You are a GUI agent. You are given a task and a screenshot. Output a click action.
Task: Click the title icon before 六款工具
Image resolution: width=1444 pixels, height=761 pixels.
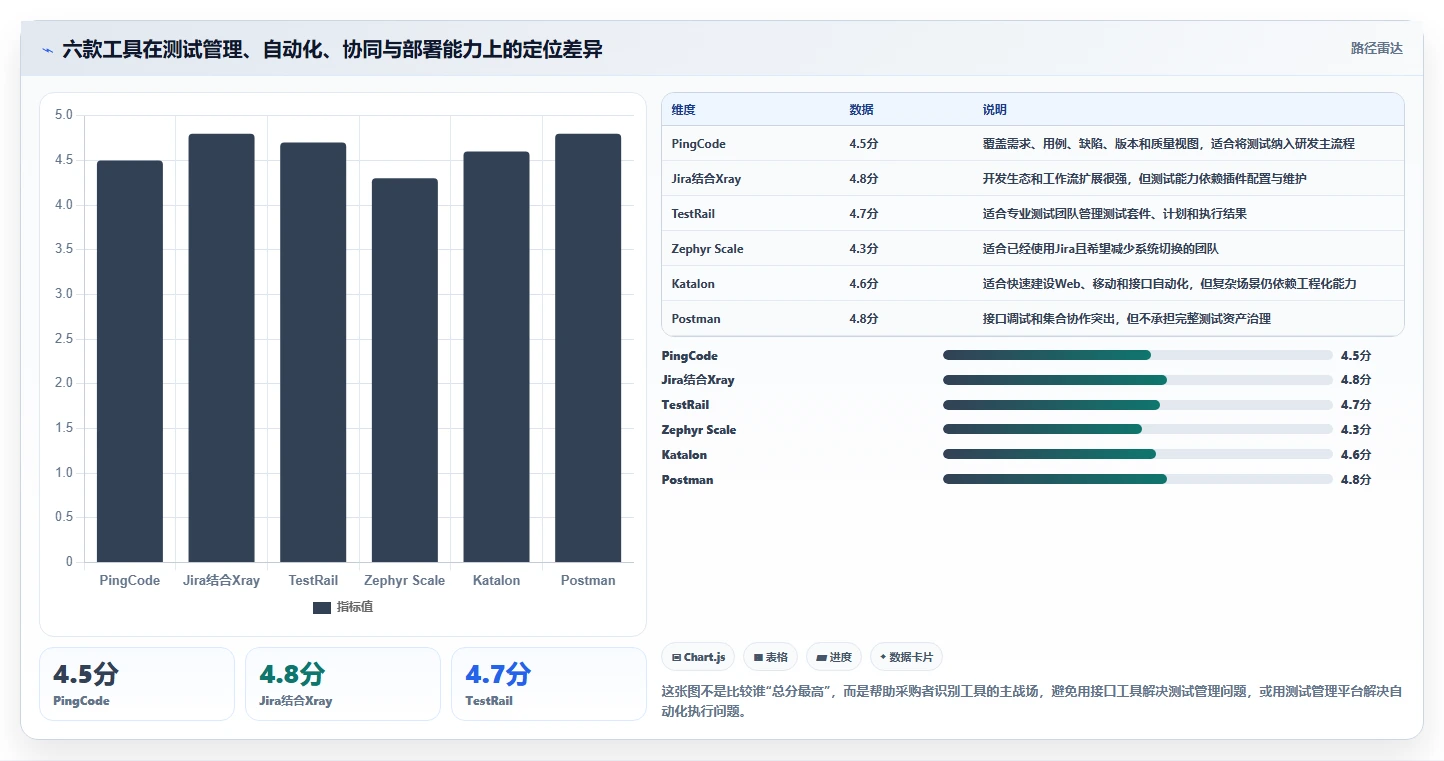click(x=47, y=50)
